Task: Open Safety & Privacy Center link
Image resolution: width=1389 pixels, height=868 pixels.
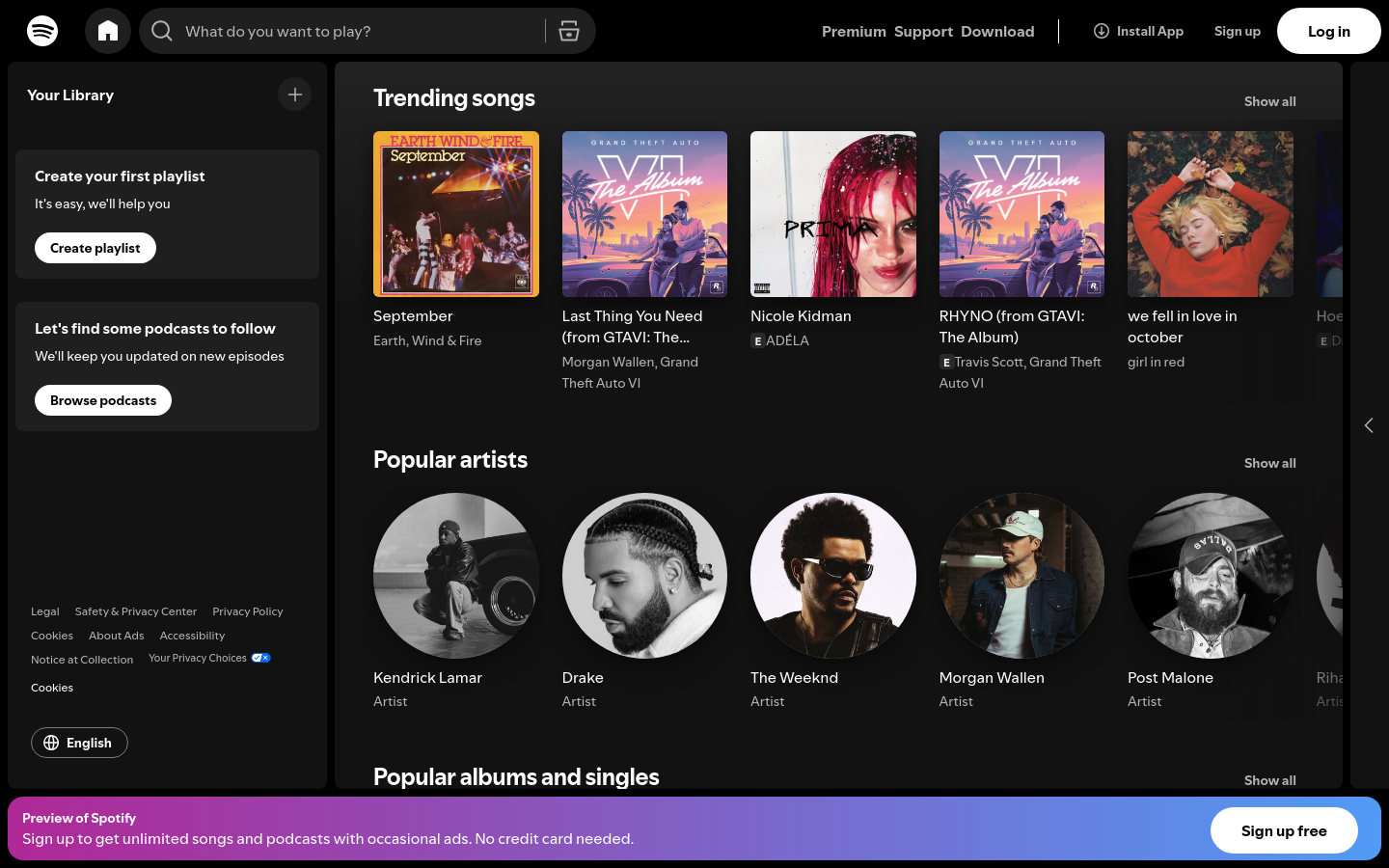Action: coord(136,611)
